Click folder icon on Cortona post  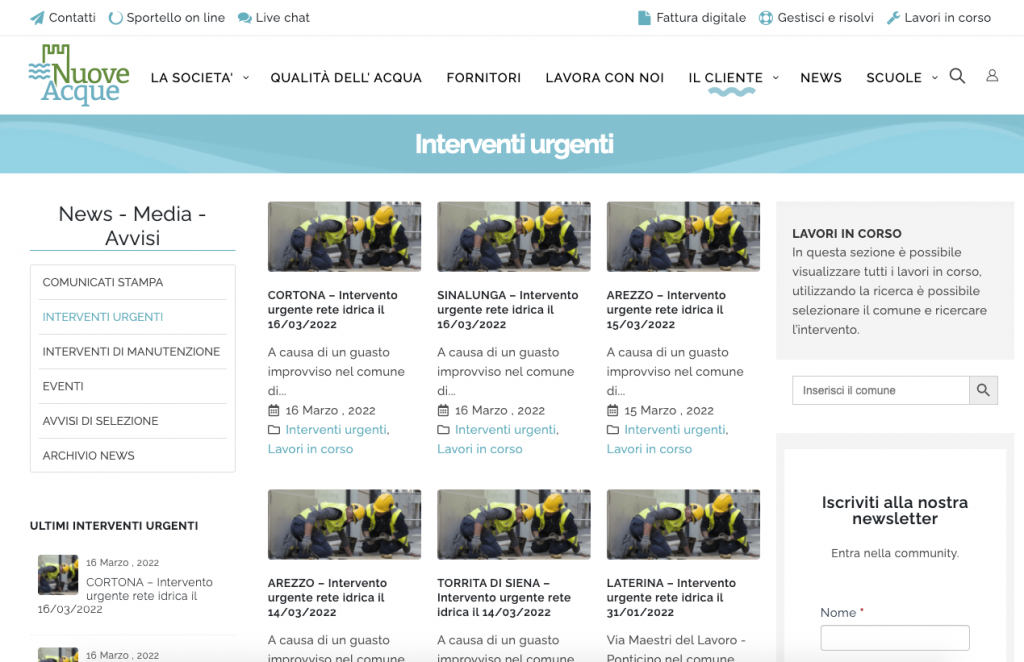[x=274, y=430]
